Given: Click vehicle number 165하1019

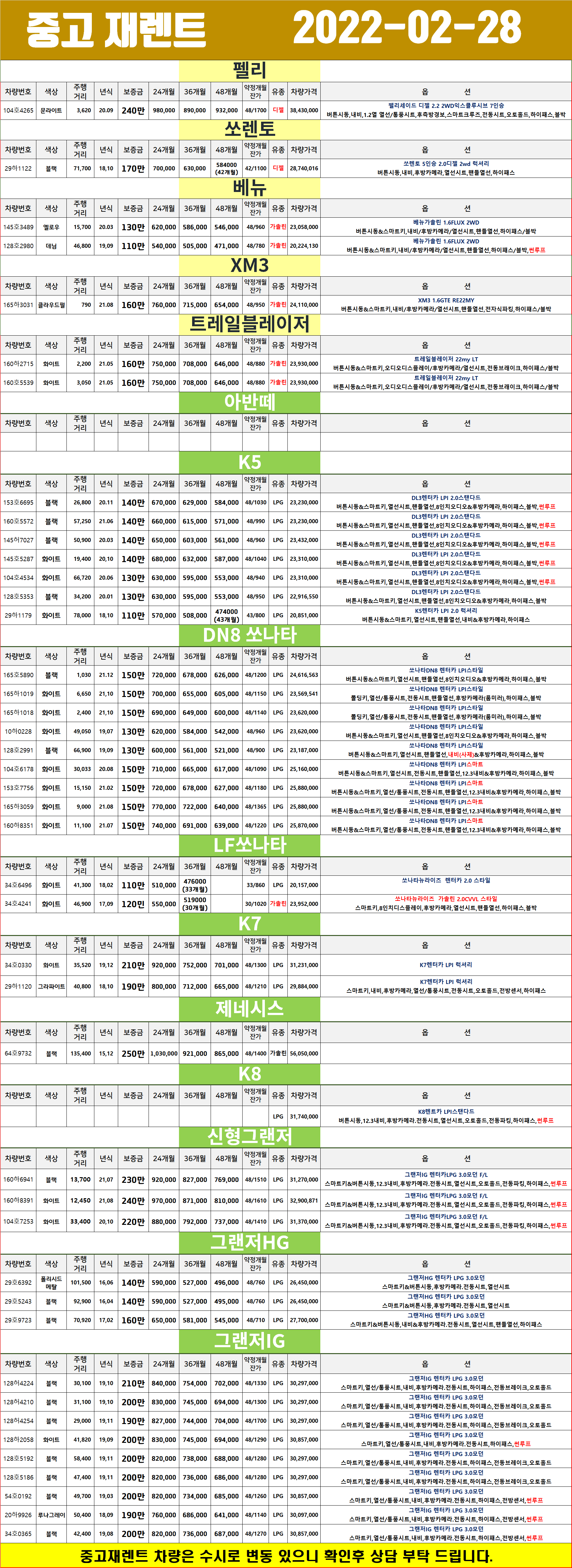Looking at the screenshot, I should (x=18, y=694).
